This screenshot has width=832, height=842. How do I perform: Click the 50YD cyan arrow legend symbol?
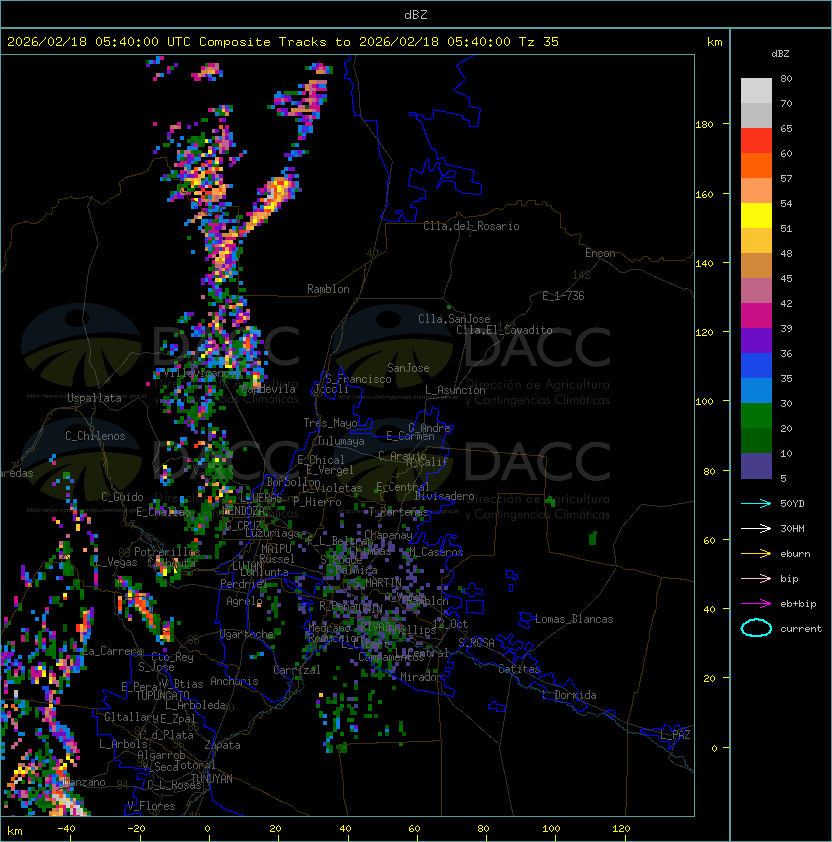click(756, 503)
